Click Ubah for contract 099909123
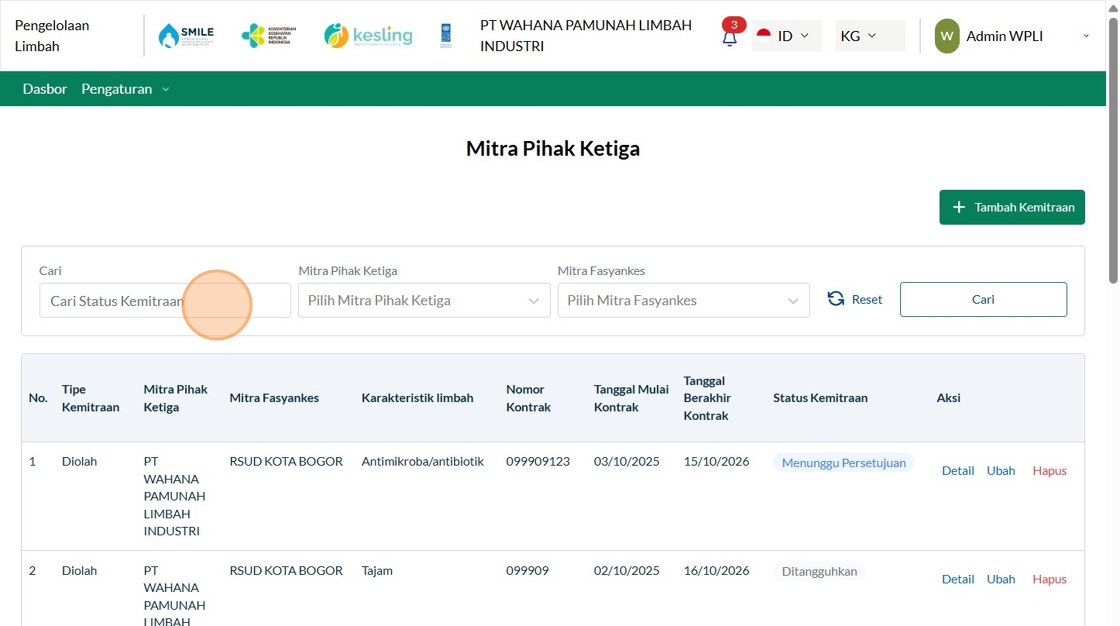The height and width of the screenshot is (626, 1120). 1001,470
